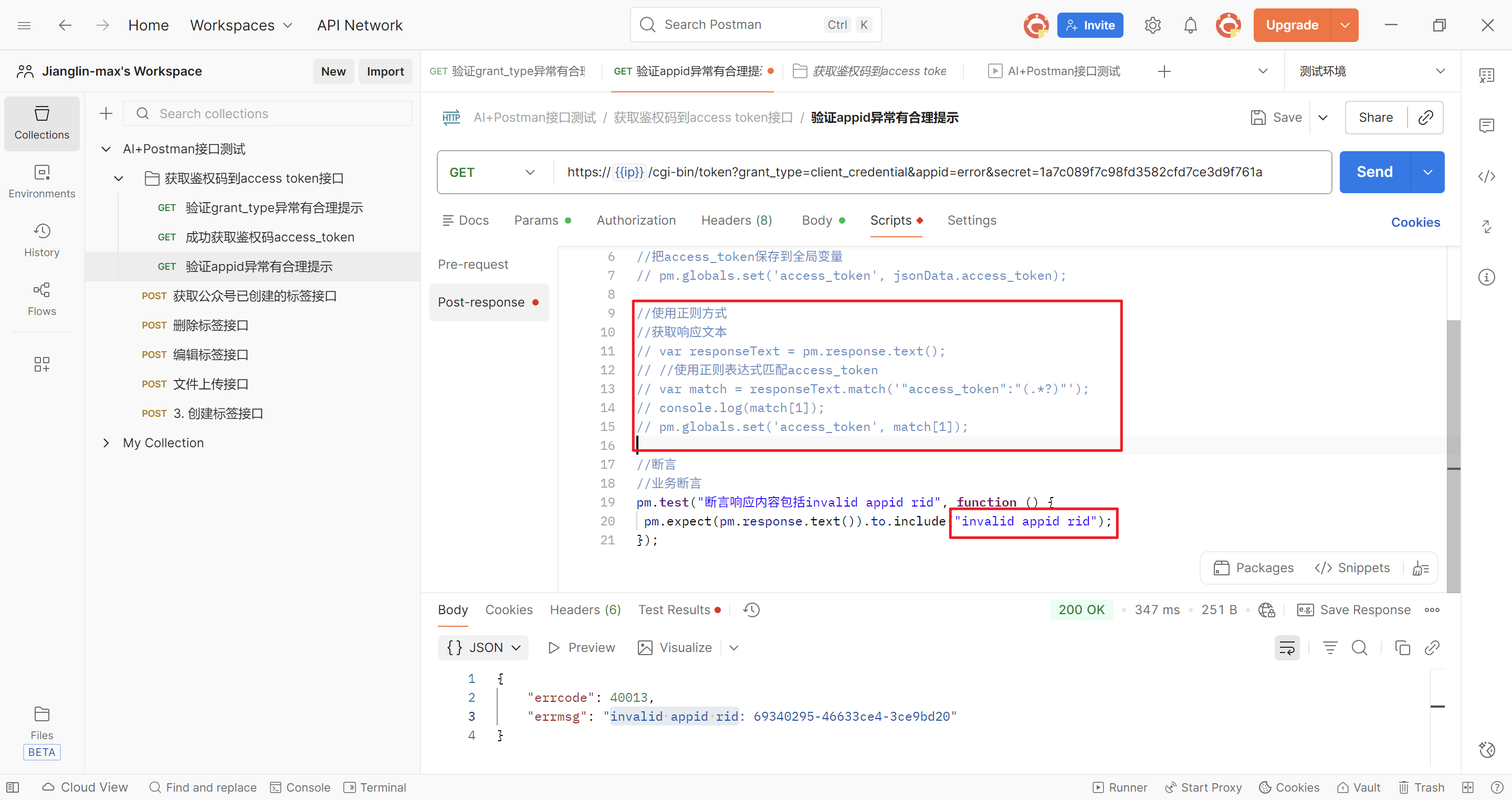The image size is (1512, 800).
Task: Open the environment quick look icon
Action: (x=1486, y=75)
